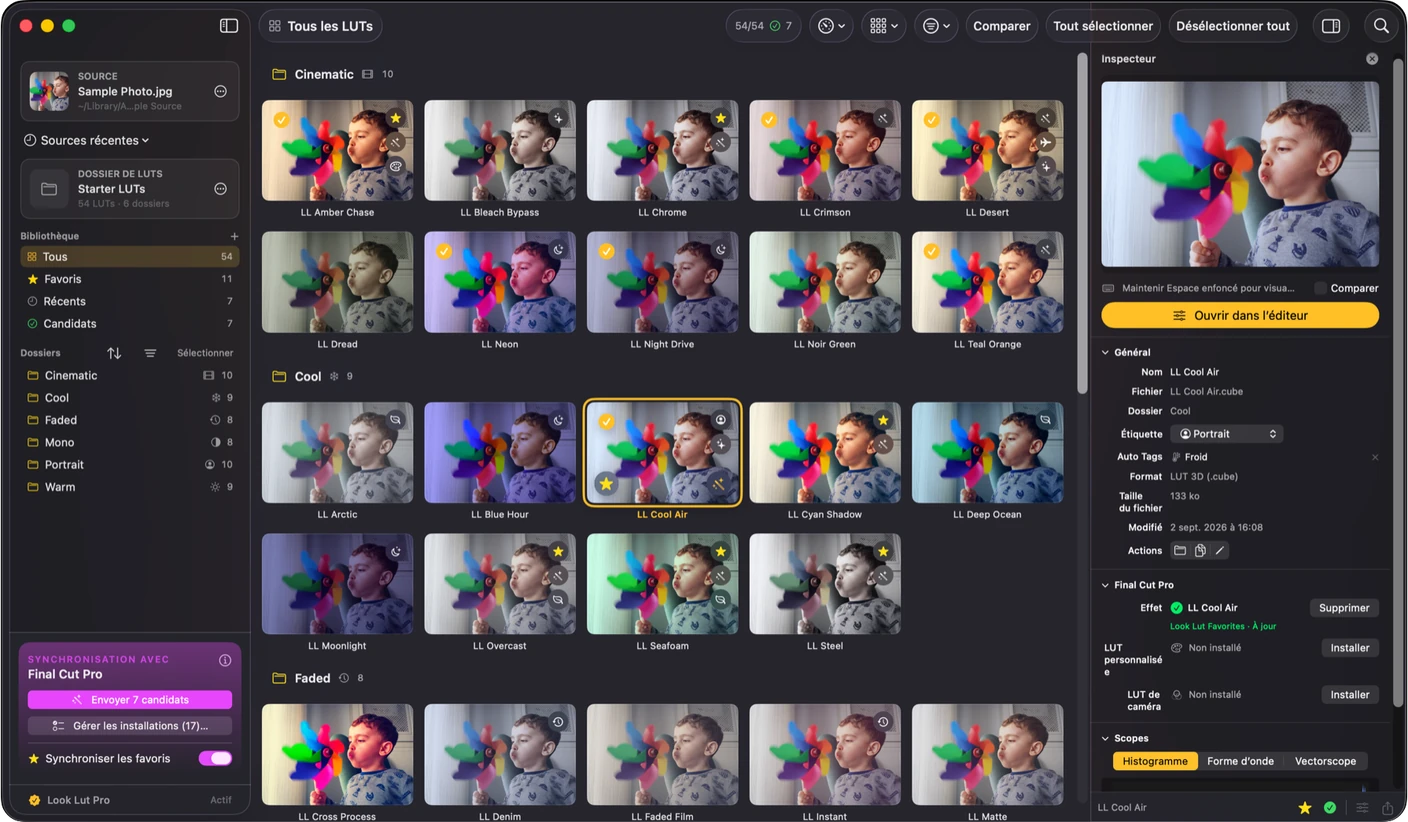
Task: Uncheck the LL Amber Chase candidate checkmark
Action: (x=281, y=119)
